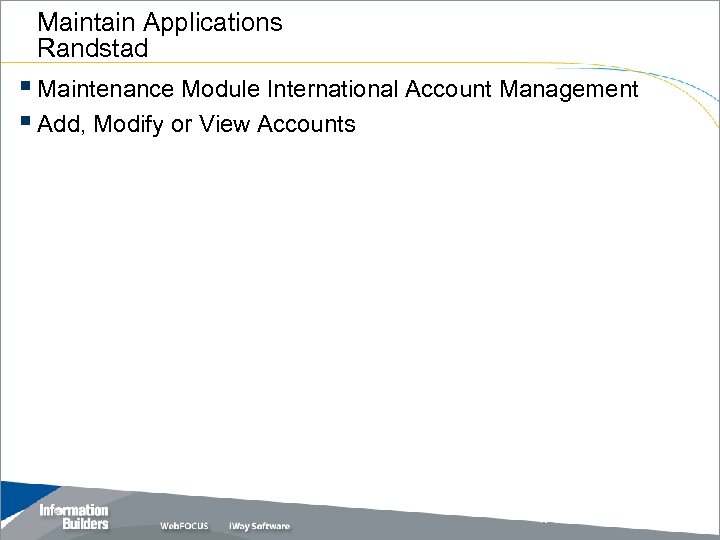720x540 pixels.
Task: Select the slide title "Maintain Applications"
Action: click(160, 22)
